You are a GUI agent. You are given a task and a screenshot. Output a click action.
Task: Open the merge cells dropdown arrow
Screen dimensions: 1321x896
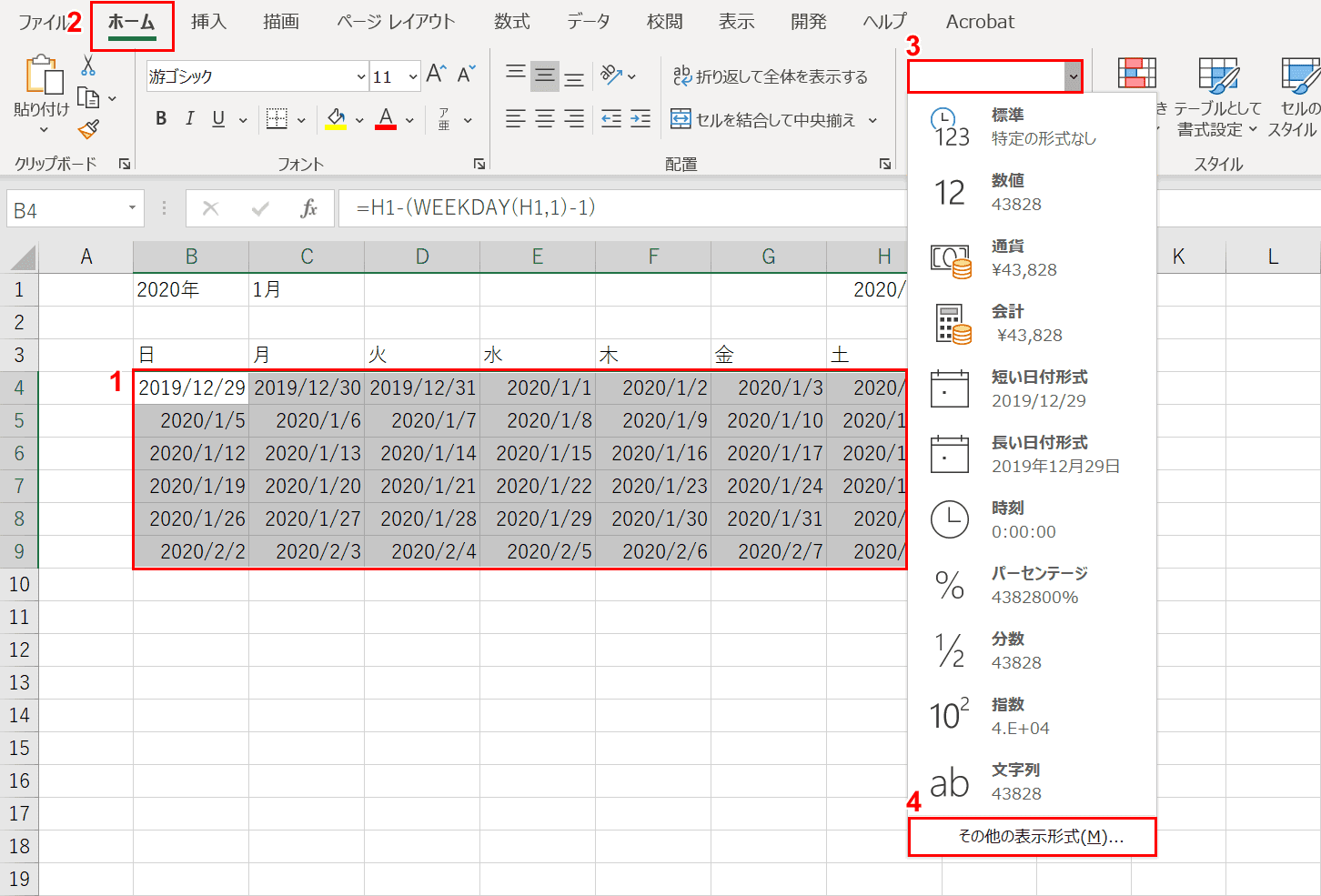pyautogui.click(x=872, y=120)
